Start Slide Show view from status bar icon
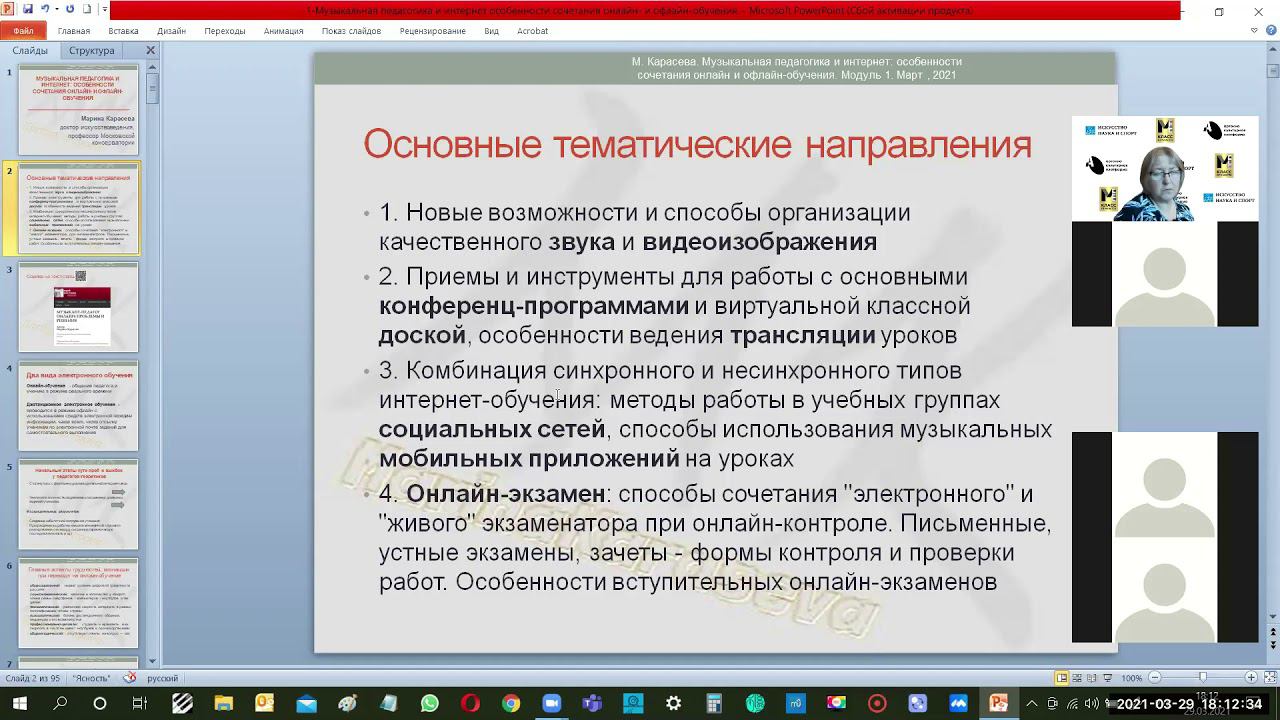1280x720 pixels. [x=1110, y=678]
